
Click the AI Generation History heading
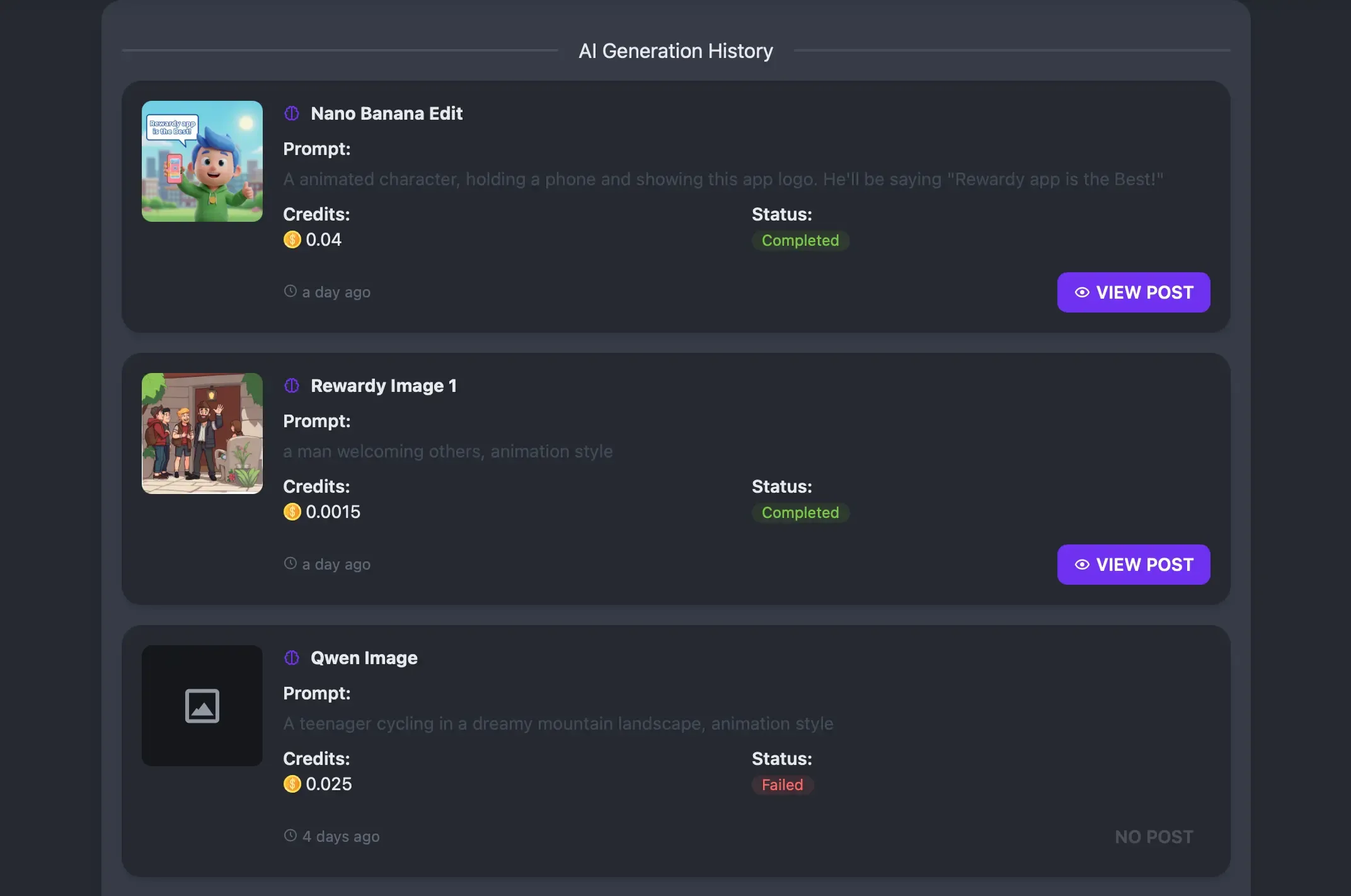tap(675, 50)
